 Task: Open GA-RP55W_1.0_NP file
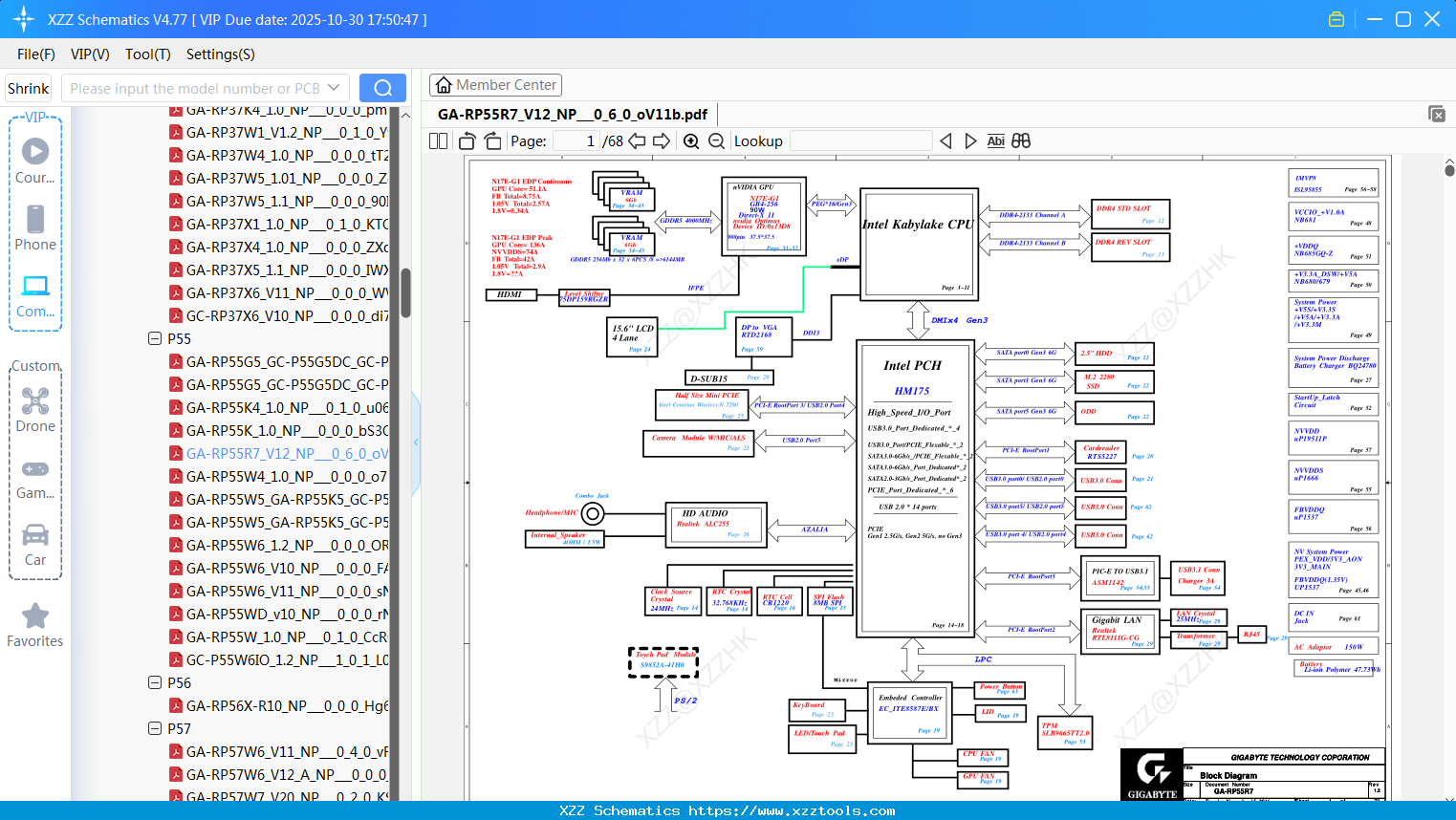click(278, 637)
